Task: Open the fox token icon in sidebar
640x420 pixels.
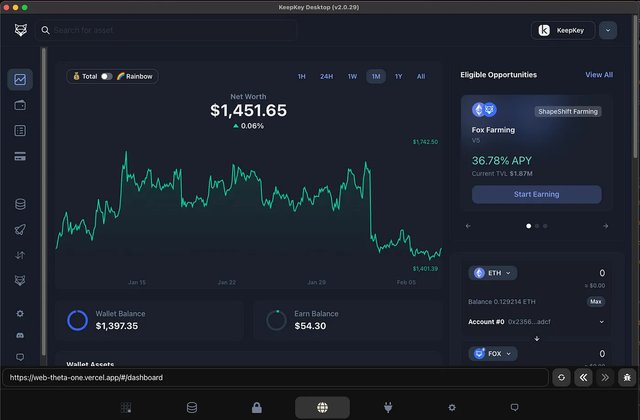Action: point(20,281)
